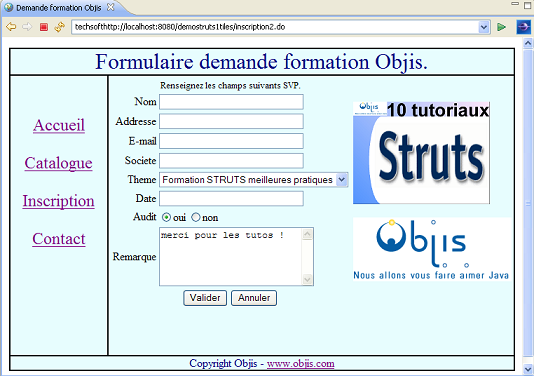Screen dimensions: 534x376
Task: Click the globe icon on the tab
Action: [x=9, y=7]
